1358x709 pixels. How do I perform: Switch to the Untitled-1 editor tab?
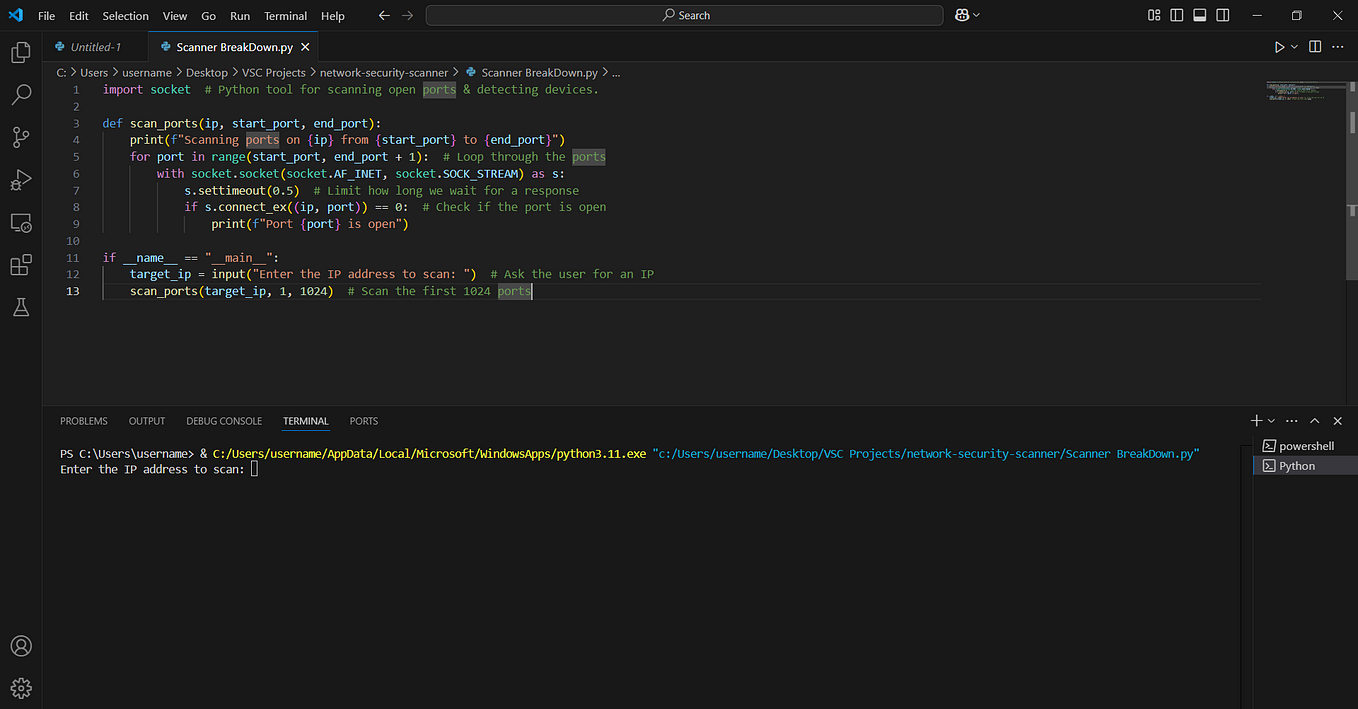(x=96, y=47)
